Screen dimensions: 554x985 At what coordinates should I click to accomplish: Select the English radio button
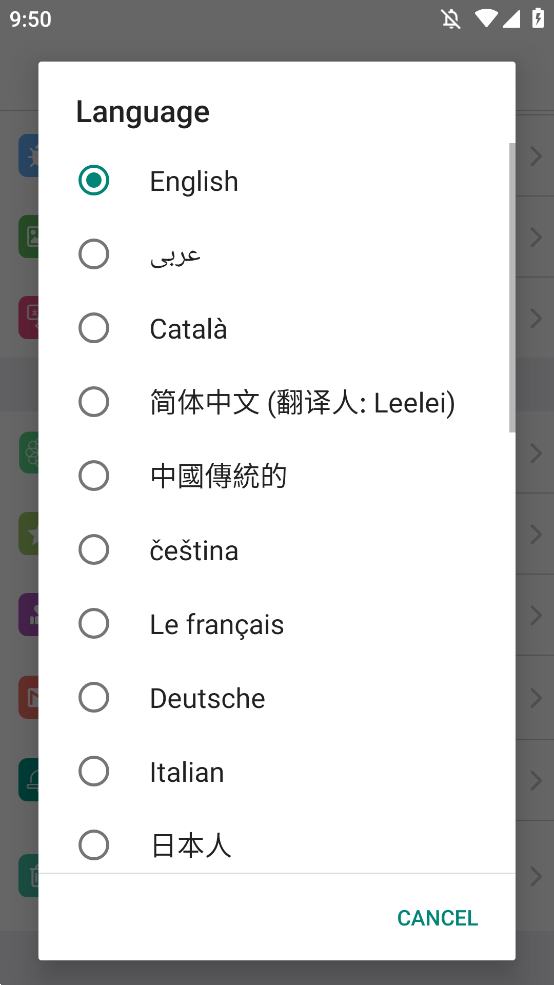[94, 181]
